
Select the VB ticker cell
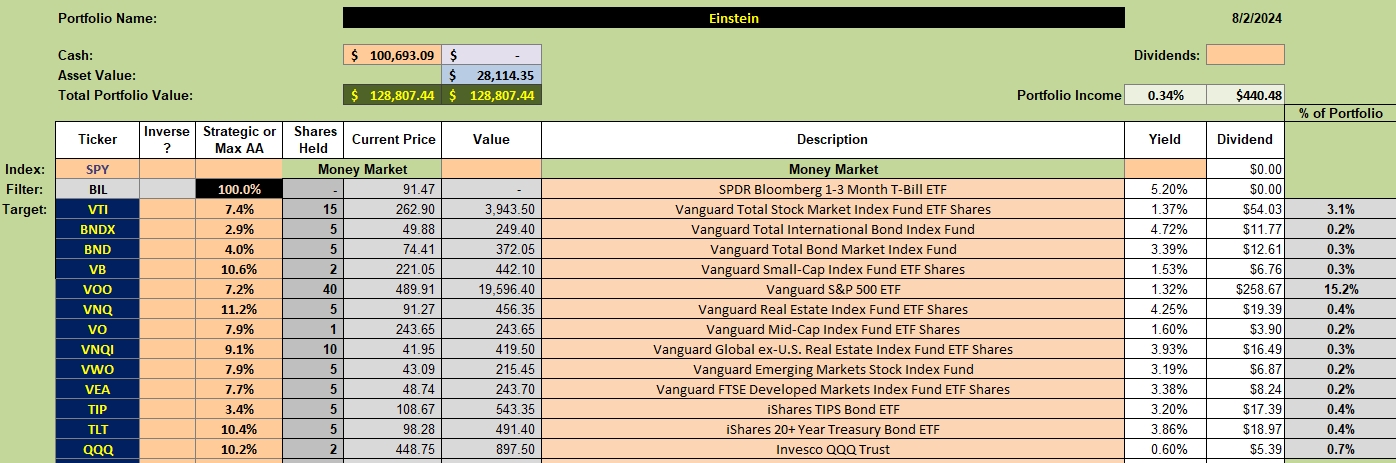point(97,269)
